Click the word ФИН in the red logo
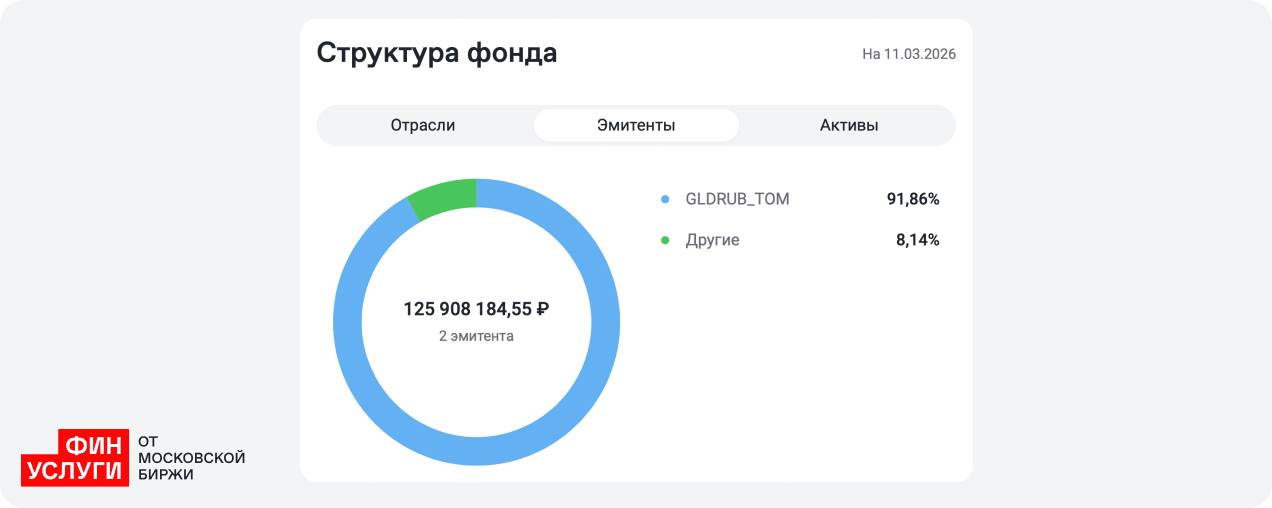 click(x=94, y=443)
